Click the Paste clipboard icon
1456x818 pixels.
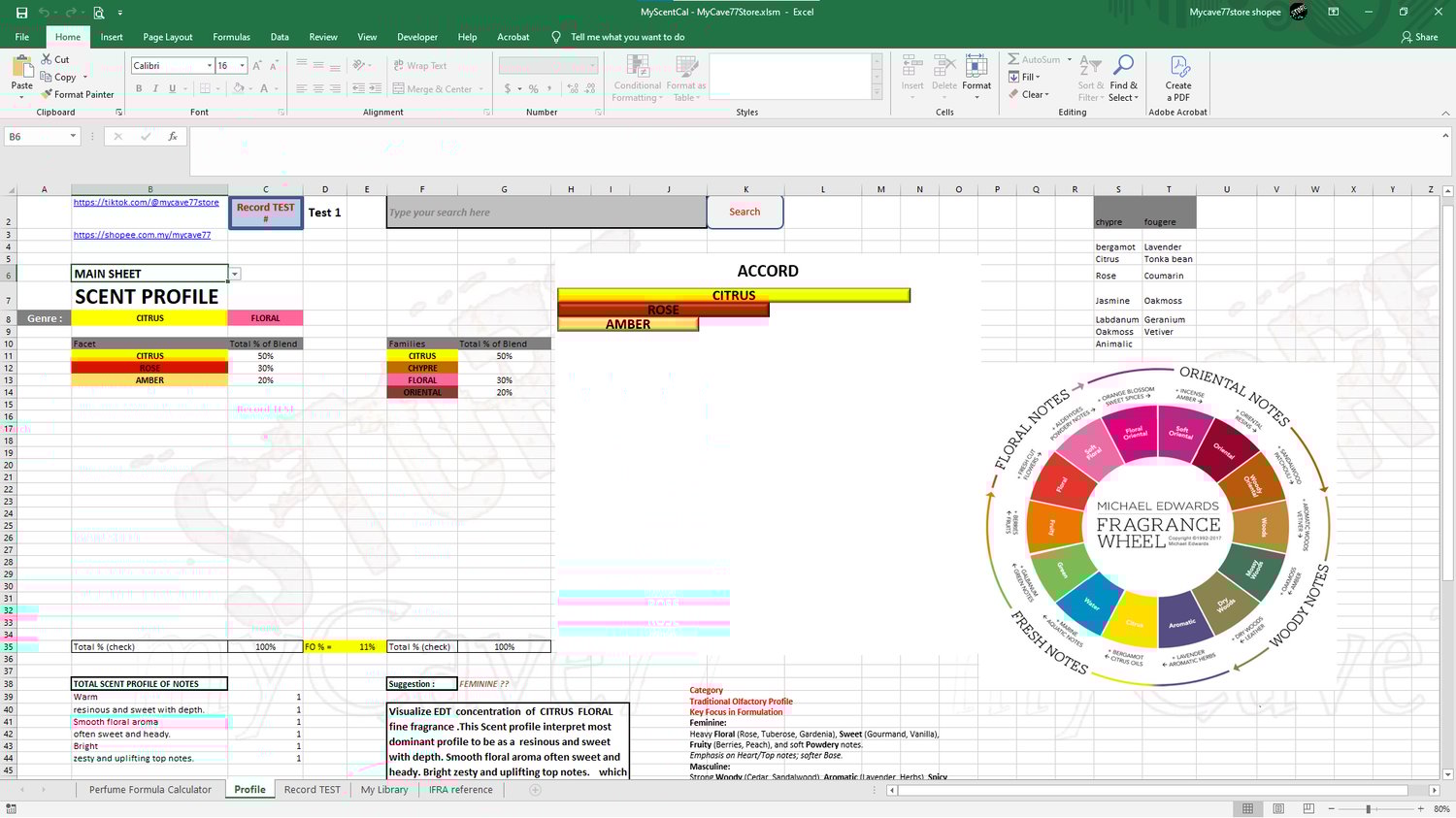point(21,66)
